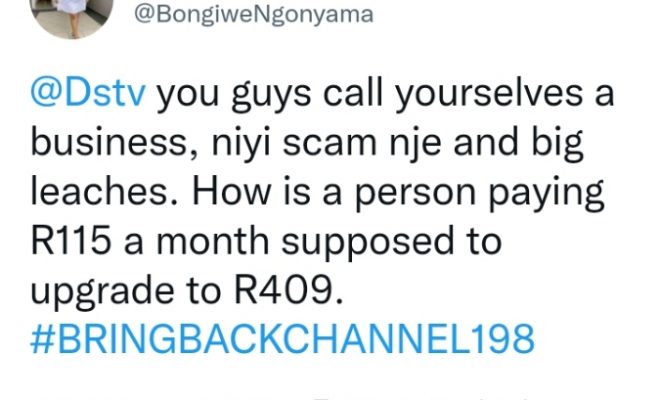The width and height of the screenshot is (660, 400).
Task: Click the "upgrade to R409." text
Action: pyautogui.click(x=189, y=290)
